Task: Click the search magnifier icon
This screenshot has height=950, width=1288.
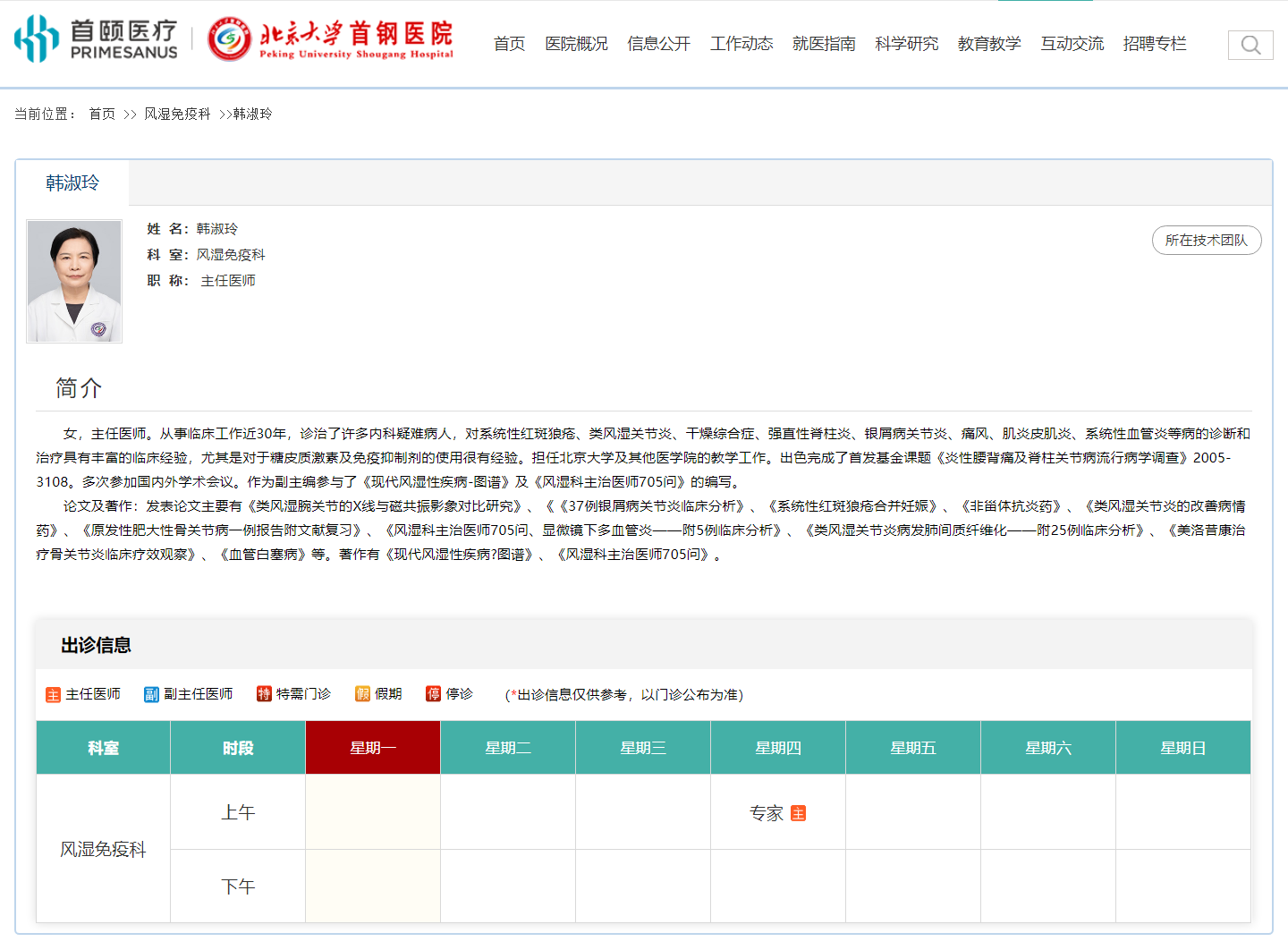Action: pos(1250,45)
